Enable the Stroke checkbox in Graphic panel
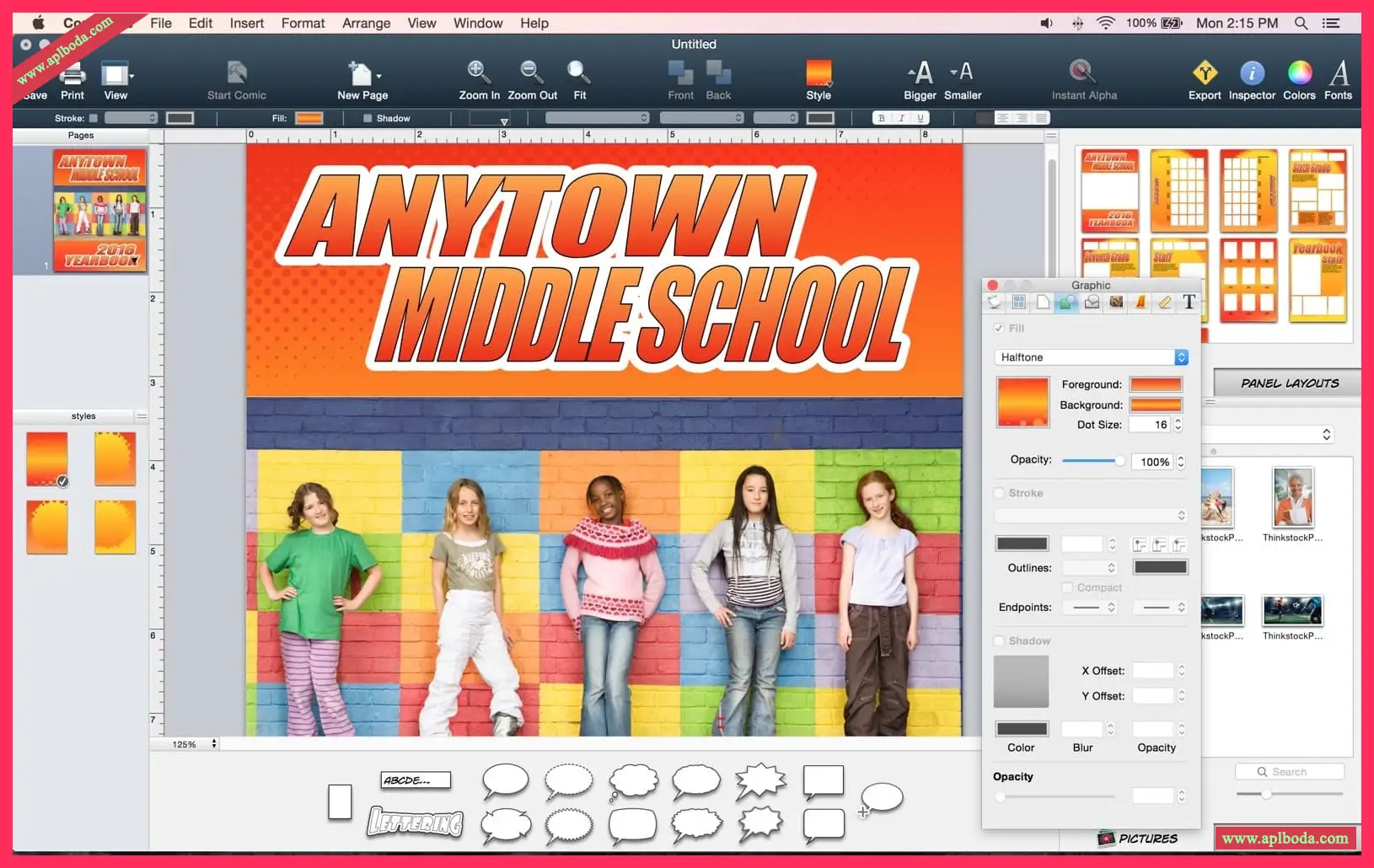This screenshot has height=868, width=1374. point(999,493)
